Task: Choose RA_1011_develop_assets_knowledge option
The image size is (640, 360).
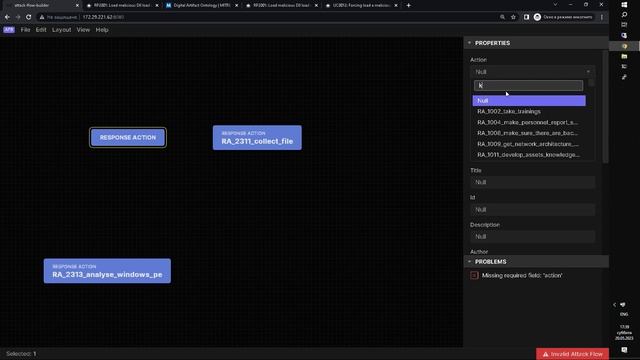Action: click(x=529, y=155)
